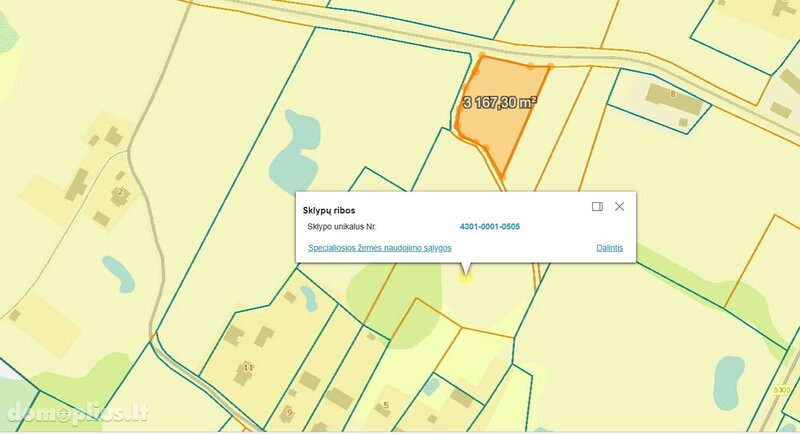The height and width of the screenshot is (434, 800).
Task: Open parcel number 4301-0001-0505
Action: point(490,226)
